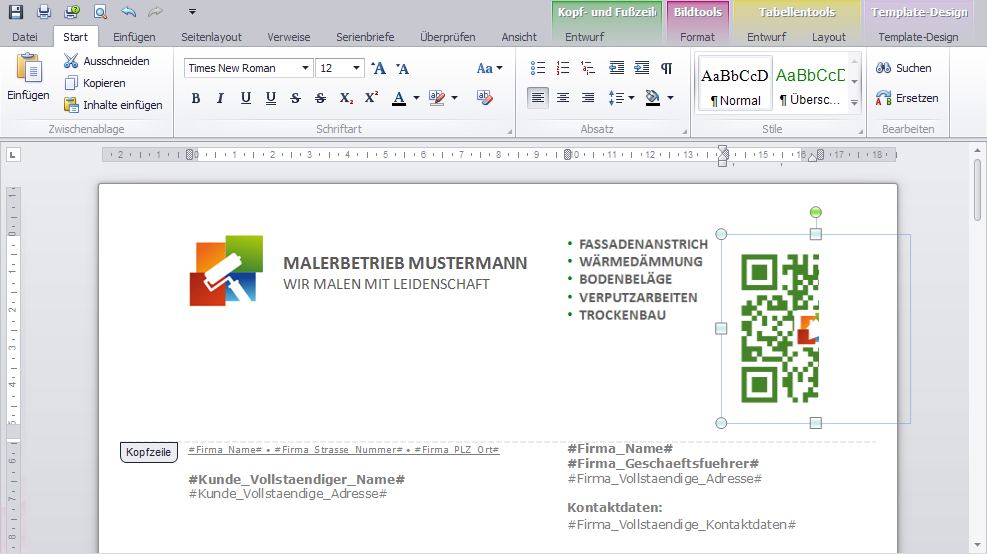Click the numbered list icon
Image resolution: width=987 pixels, height=554 pixels.
click(x=563, y=68)
